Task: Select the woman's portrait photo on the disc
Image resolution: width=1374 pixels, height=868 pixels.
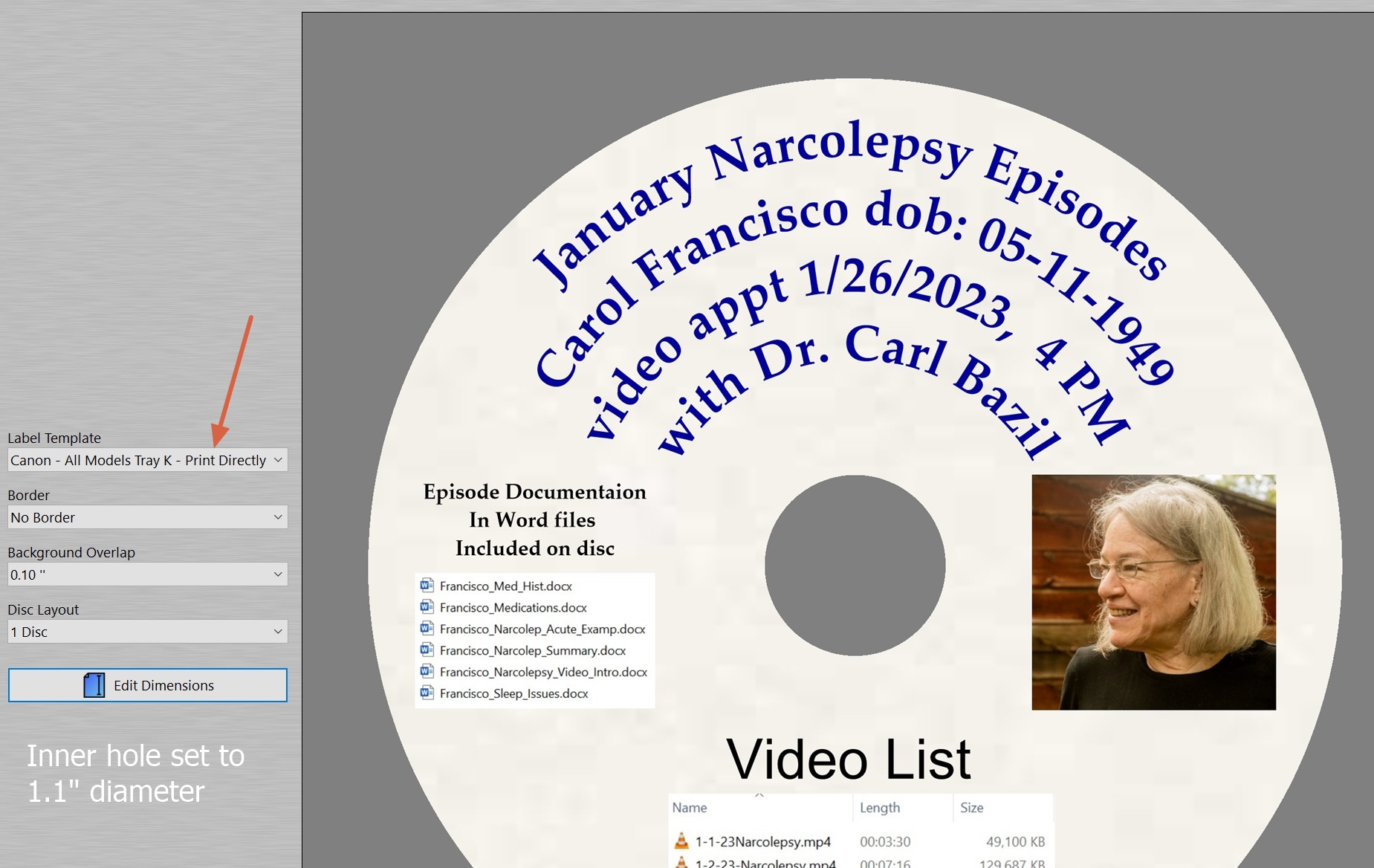Action: click(1153, 592)
